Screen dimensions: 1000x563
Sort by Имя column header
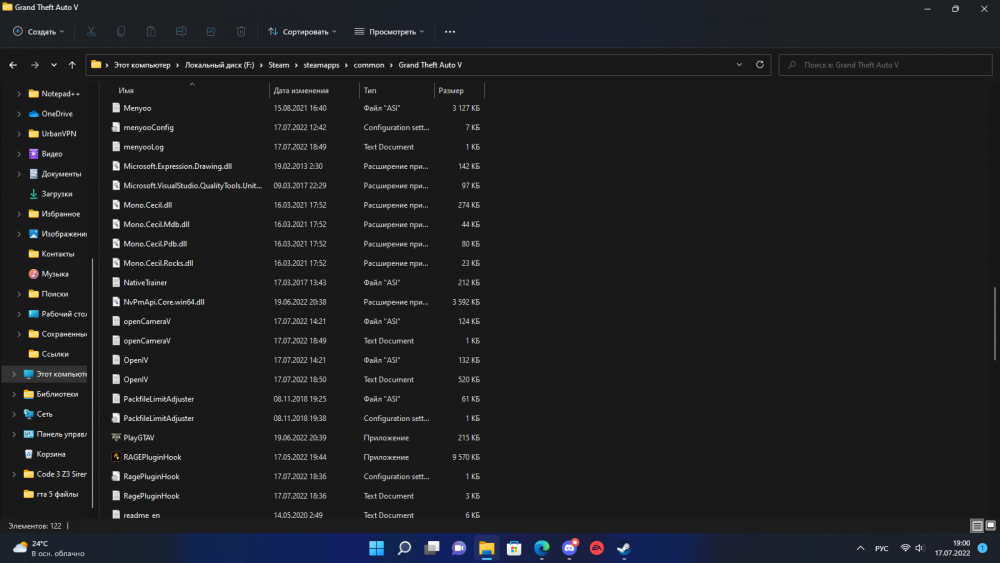(x=126, y=91)
